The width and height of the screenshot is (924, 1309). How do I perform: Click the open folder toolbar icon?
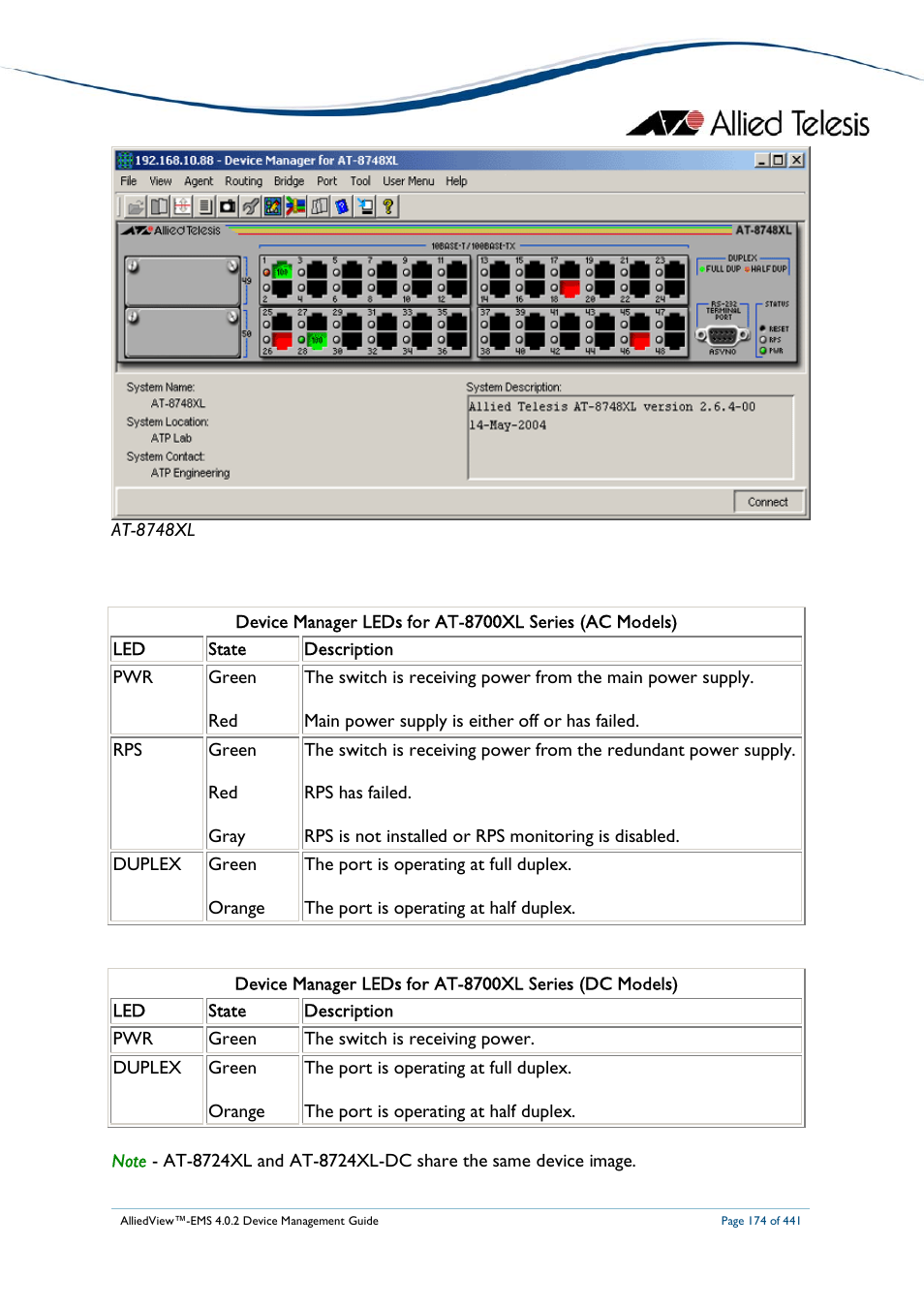[x=136, y=206]
